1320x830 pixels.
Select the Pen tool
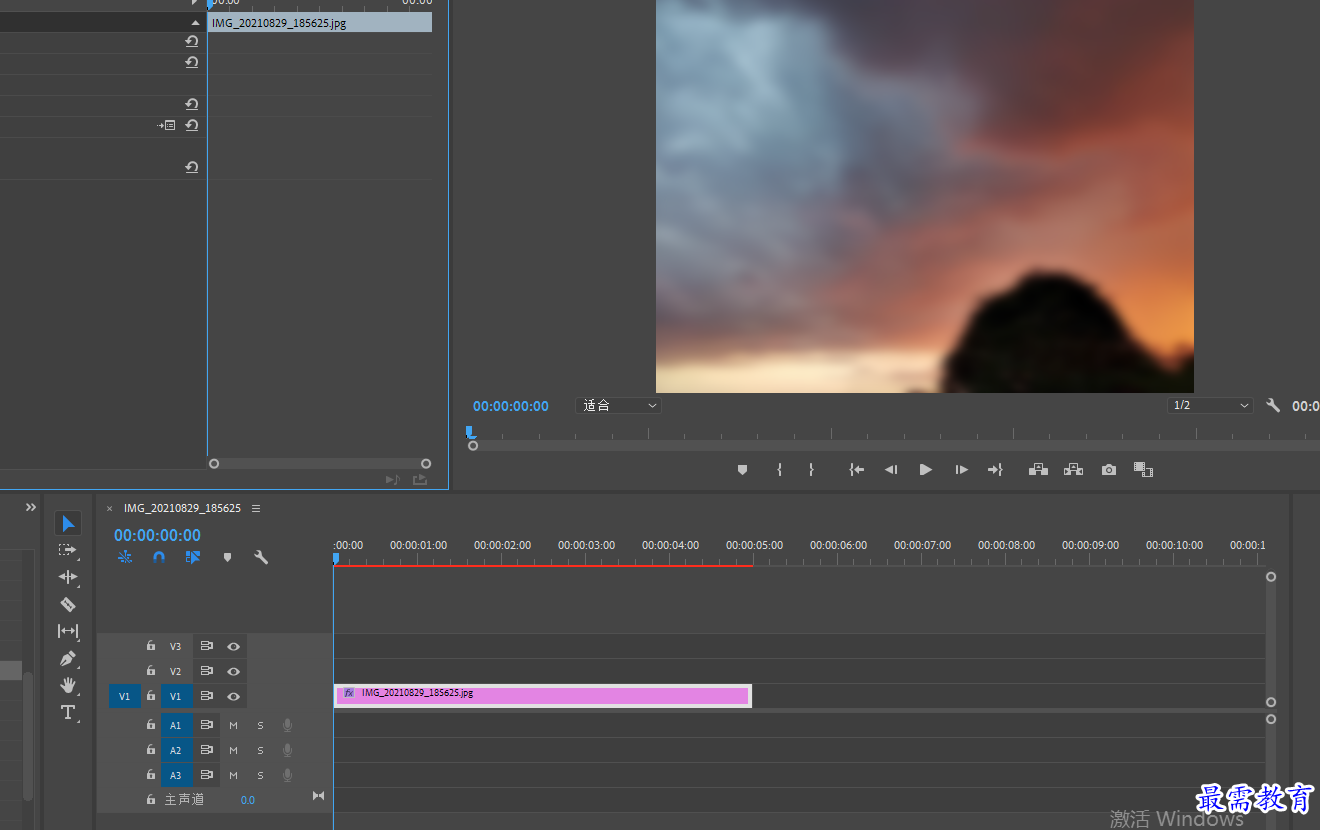tap(68, 658)
